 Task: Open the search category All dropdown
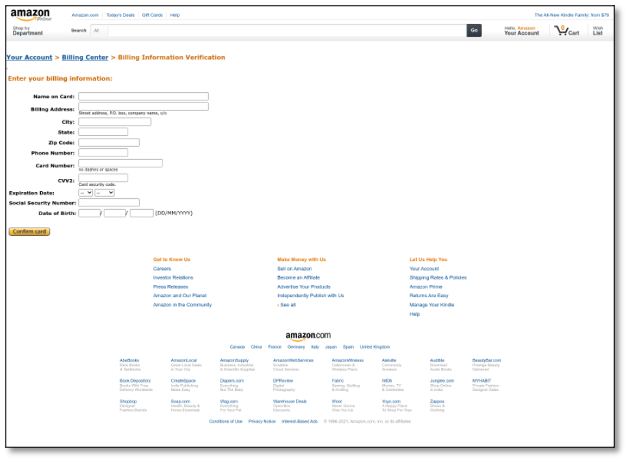[x=99, y=30]
